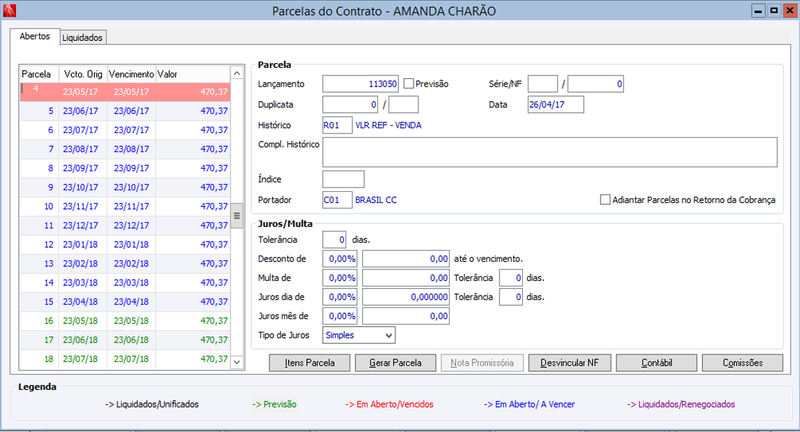Viewport: 800px width, 432px height.
Task: Click the Parcela column header
Action: click(x=39, y=74)
